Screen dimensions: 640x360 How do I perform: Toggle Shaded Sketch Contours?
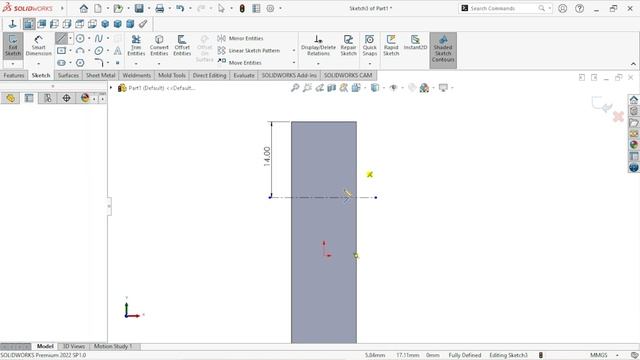point(443,50)
